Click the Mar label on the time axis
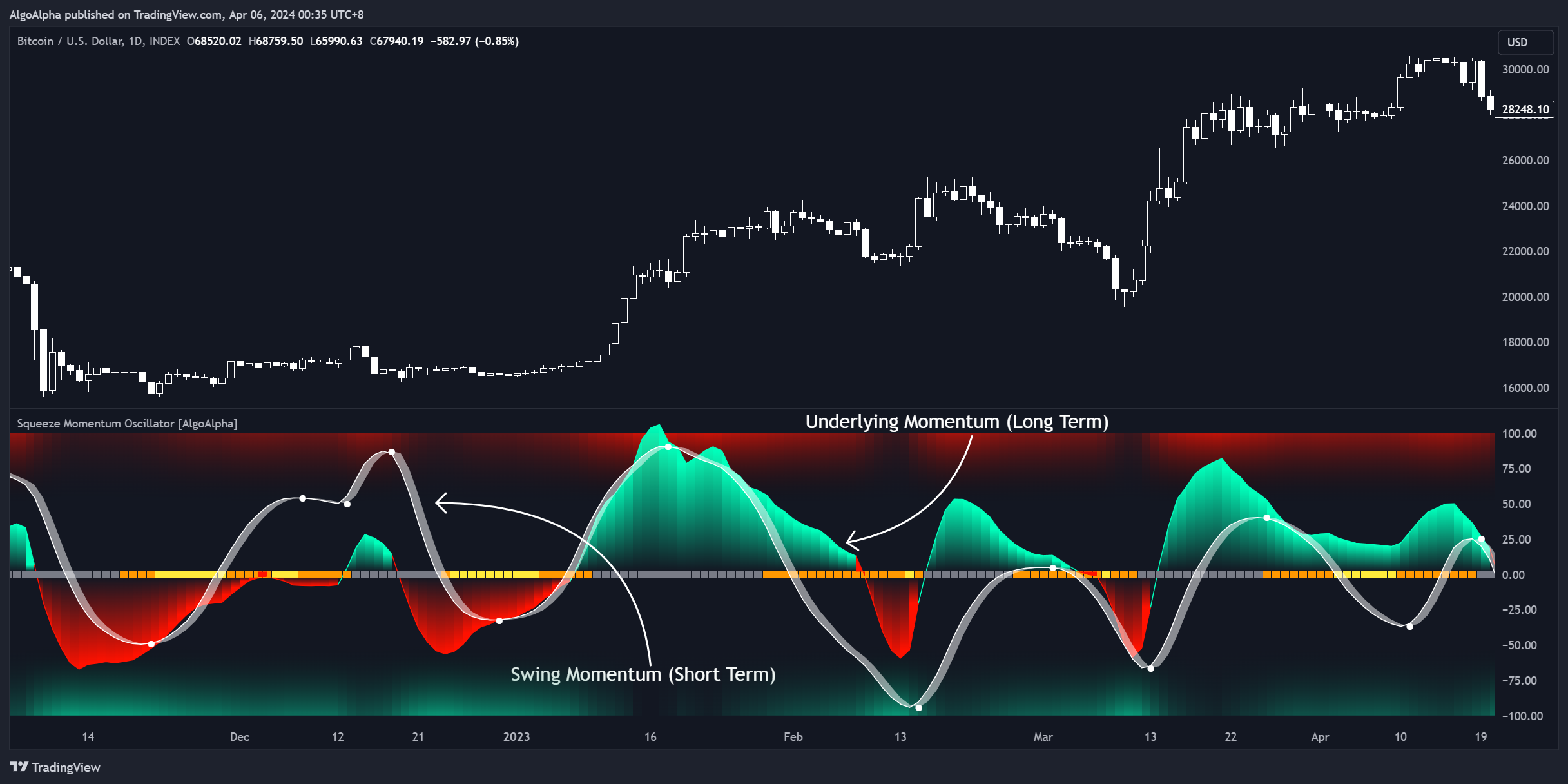Viewport: 1568px width, 784px height. 1043,737
